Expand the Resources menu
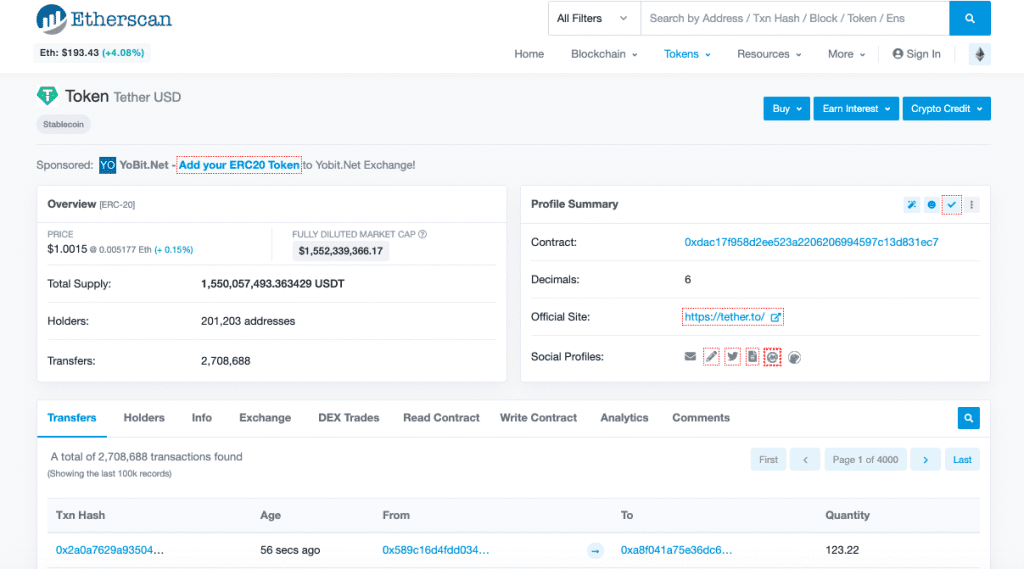 [769, 54]
